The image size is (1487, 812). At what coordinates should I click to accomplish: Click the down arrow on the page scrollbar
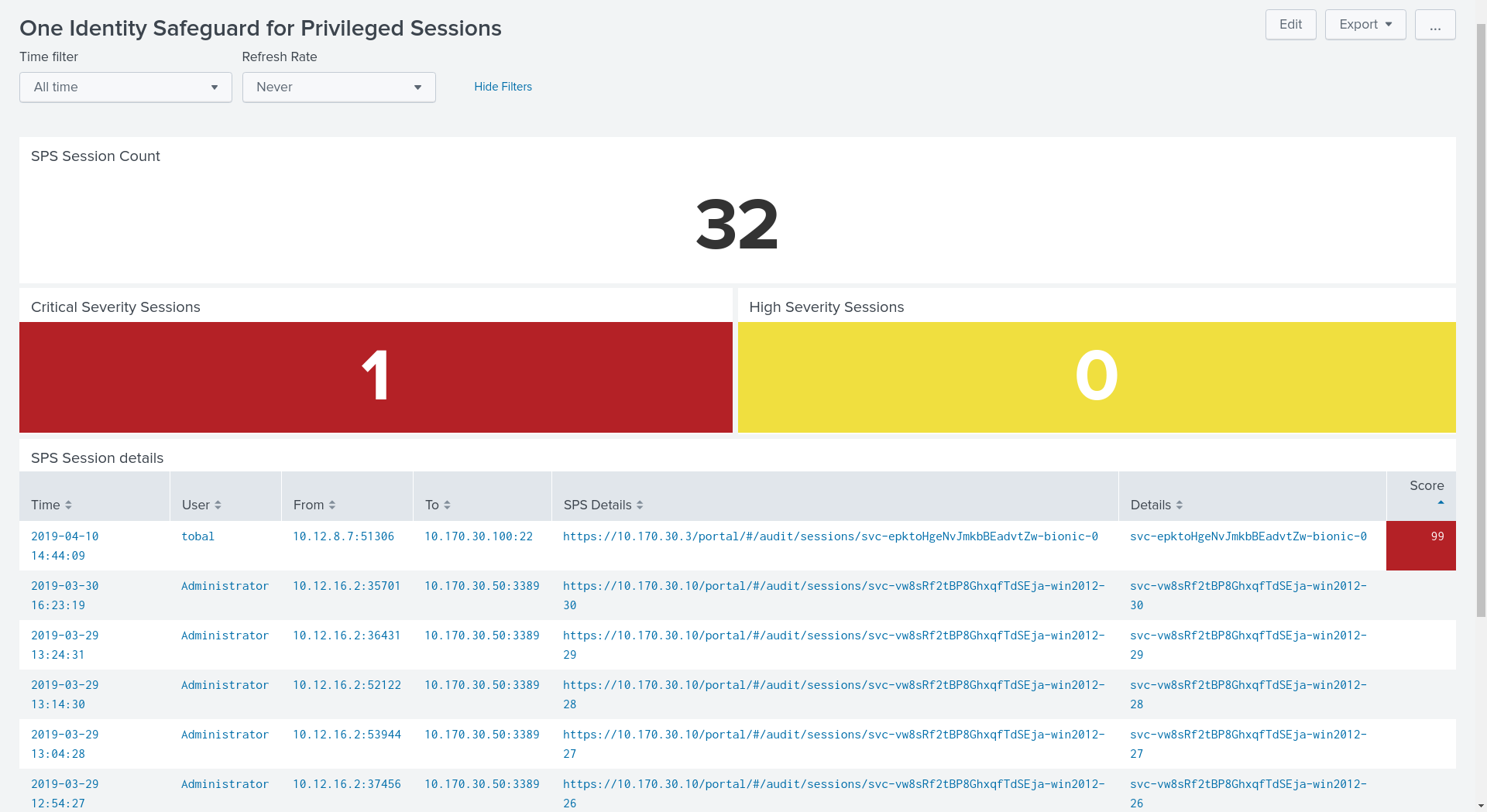[x=1481, y=805]
